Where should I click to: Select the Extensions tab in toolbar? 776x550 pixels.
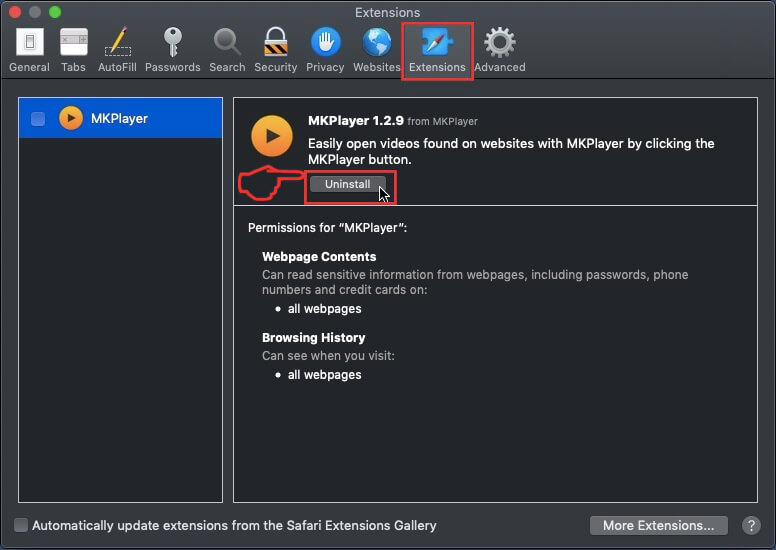click(437, 50)
